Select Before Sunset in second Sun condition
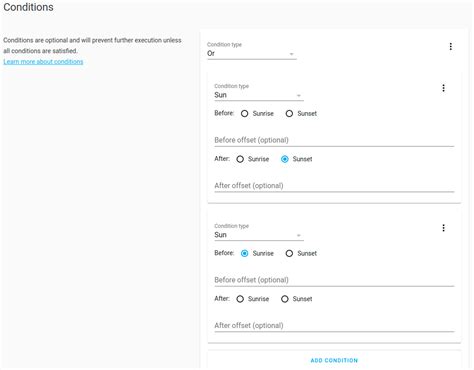 tap(289, 253)
